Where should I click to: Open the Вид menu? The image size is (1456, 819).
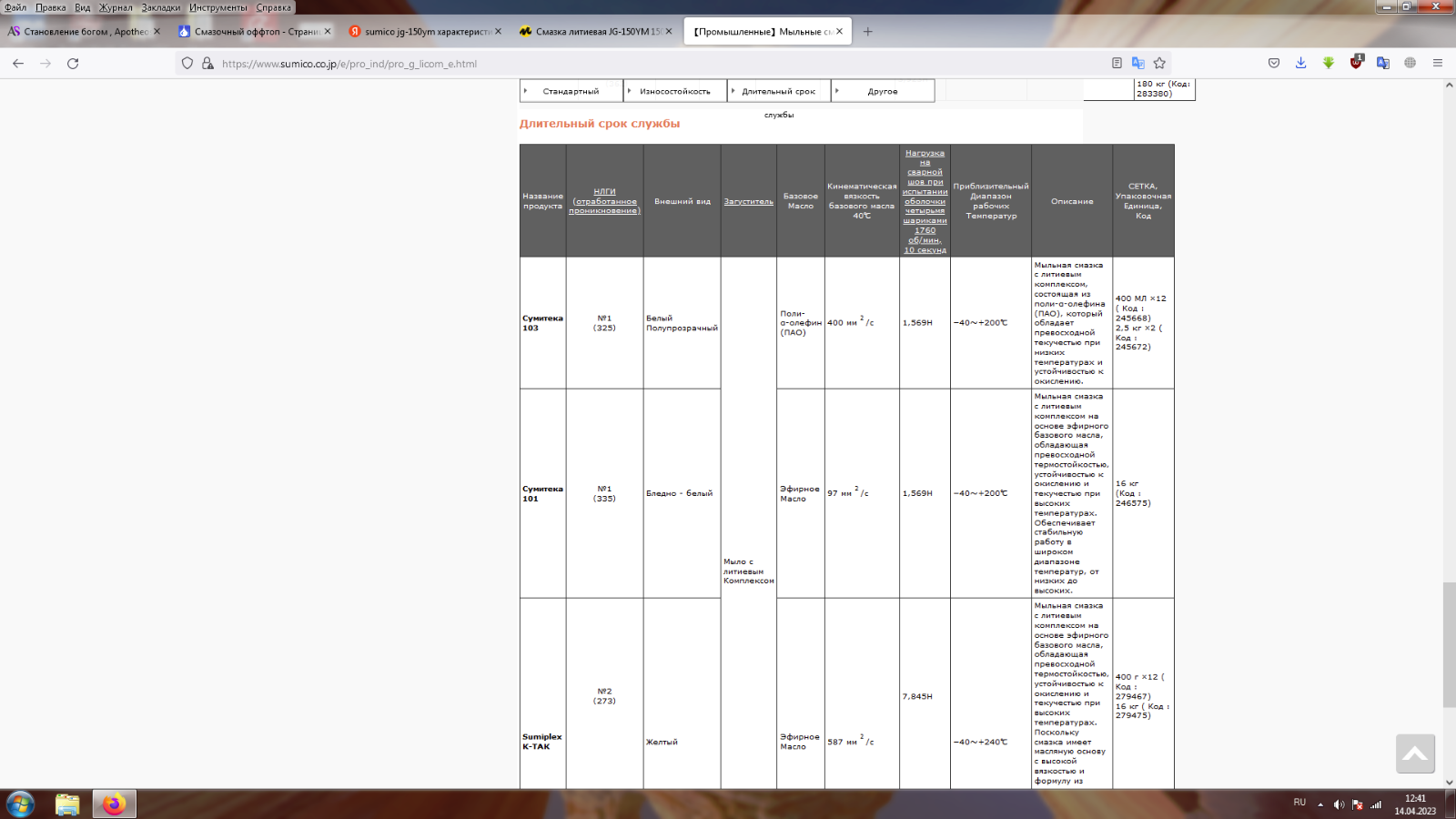(x=83, y=7)
